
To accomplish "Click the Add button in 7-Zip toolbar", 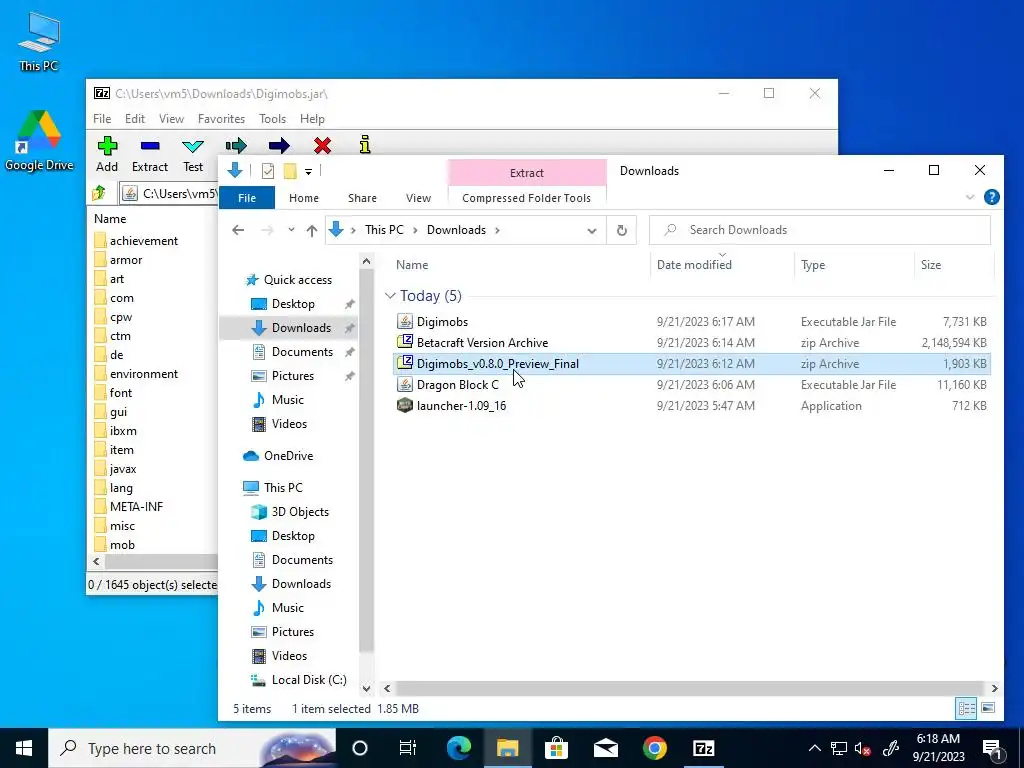I will [x=107, y=155].
